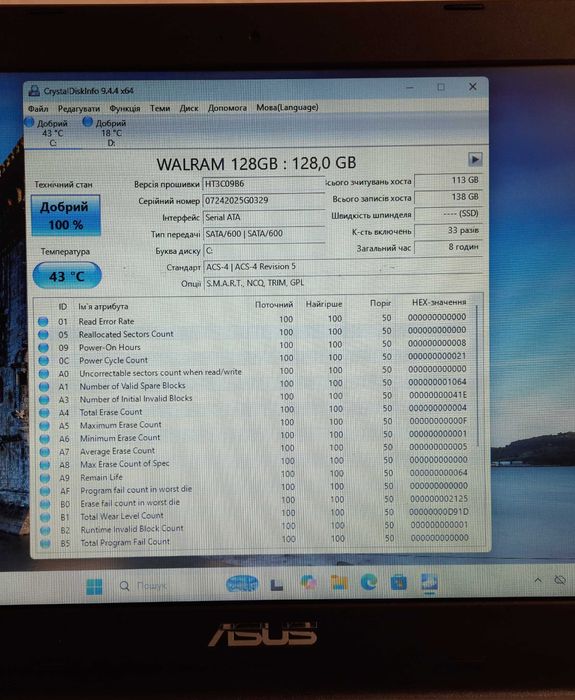Click status icon for Max Erase Count of Spec

45,465
